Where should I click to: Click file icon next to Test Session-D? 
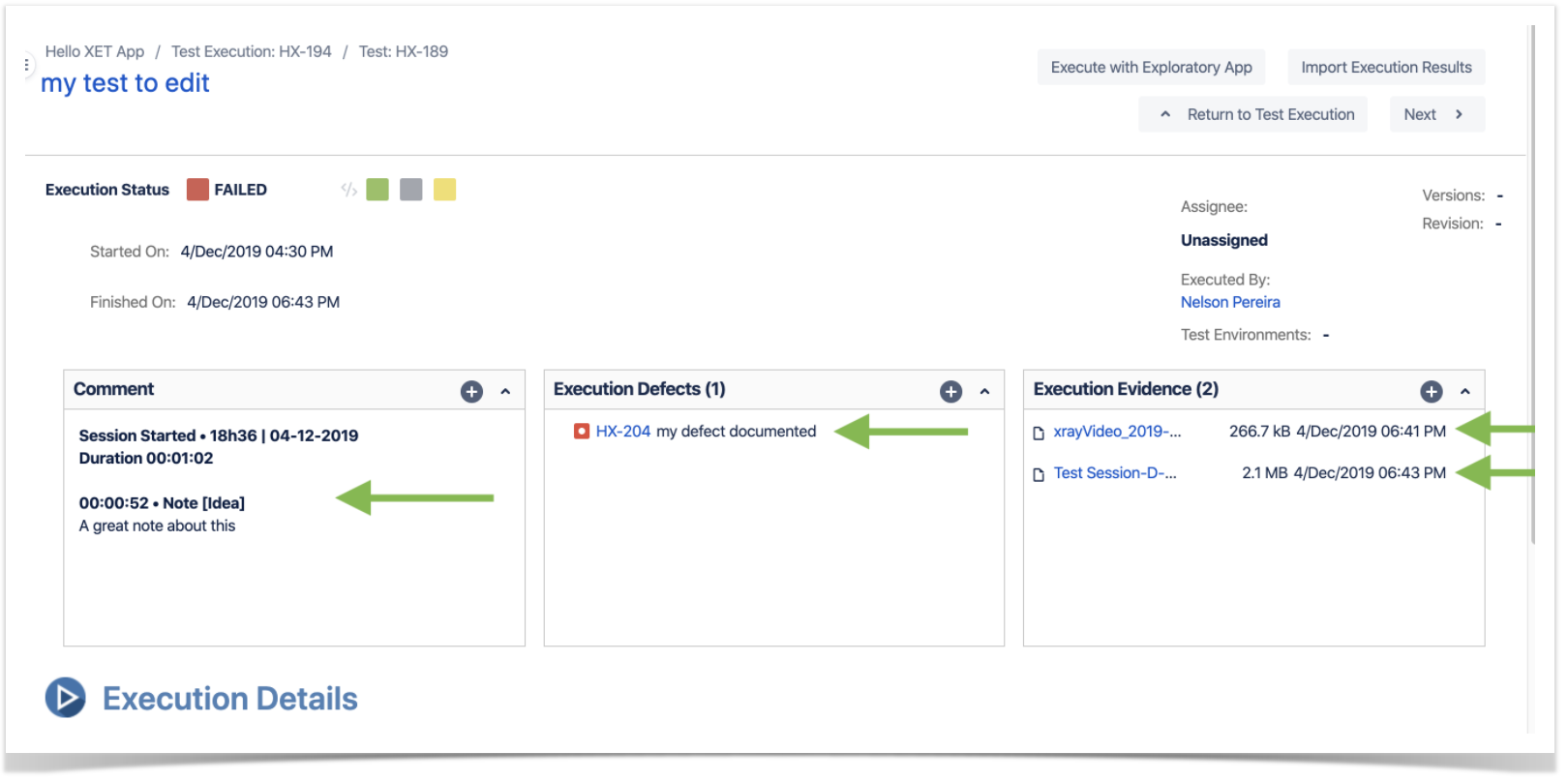click(1039, 474)
